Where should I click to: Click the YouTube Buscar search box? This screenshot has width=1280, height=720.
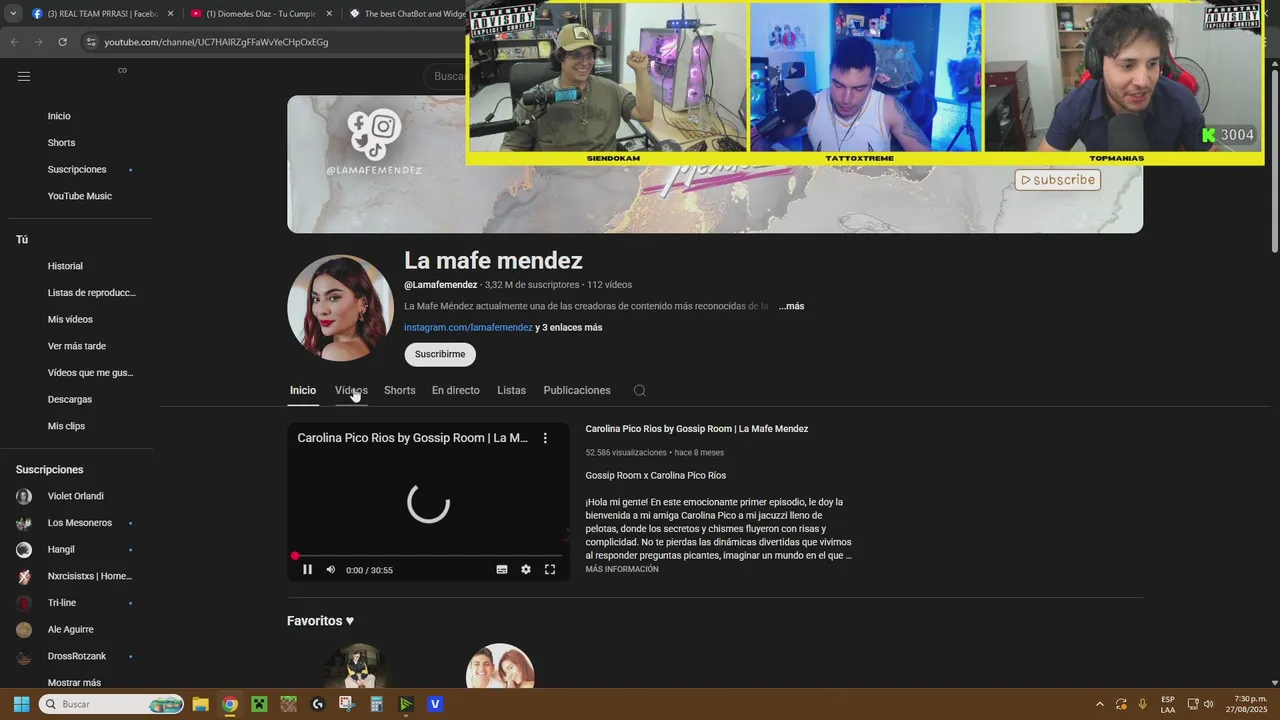[449, 76]
